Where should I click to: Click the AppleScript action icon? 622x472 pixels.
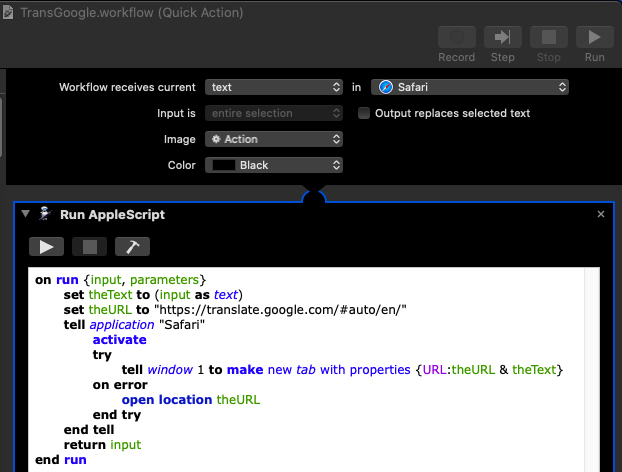pyautogui.click(x=45, y=214)
